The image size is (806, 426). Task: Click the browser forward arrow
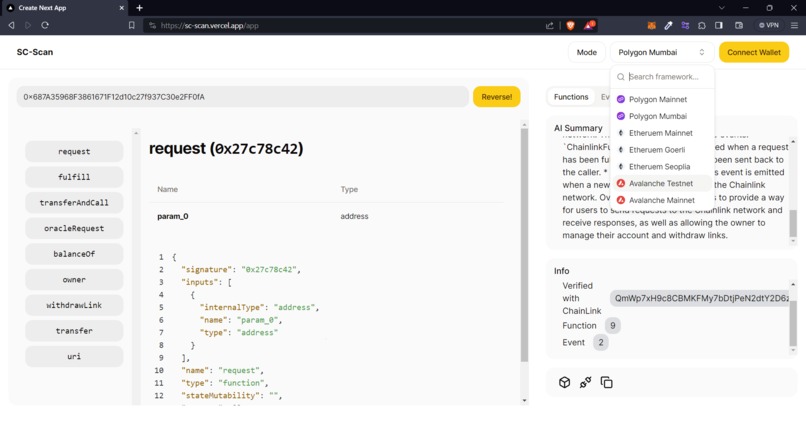[x=28, y=25]
